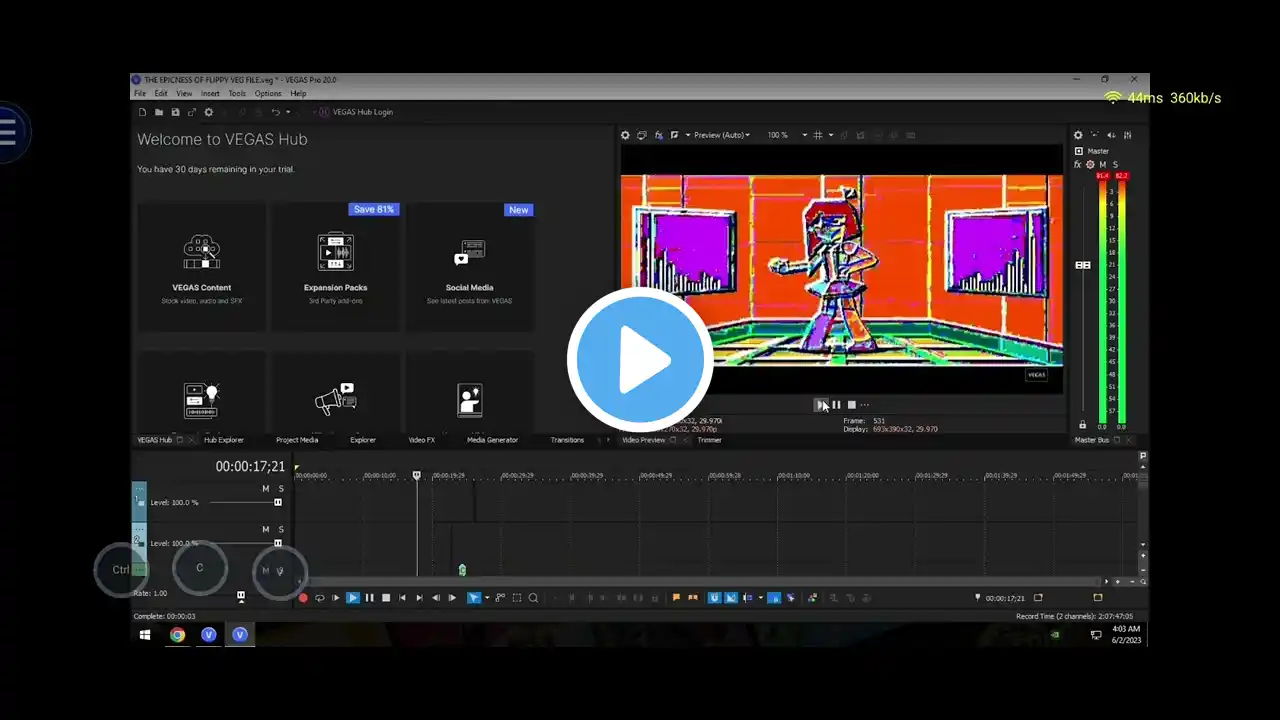The width and height of the screenshot is (1280, 720).
Task: Open the Auto Ripple mode dropdown arrow
Action: [x=760, y=598]
